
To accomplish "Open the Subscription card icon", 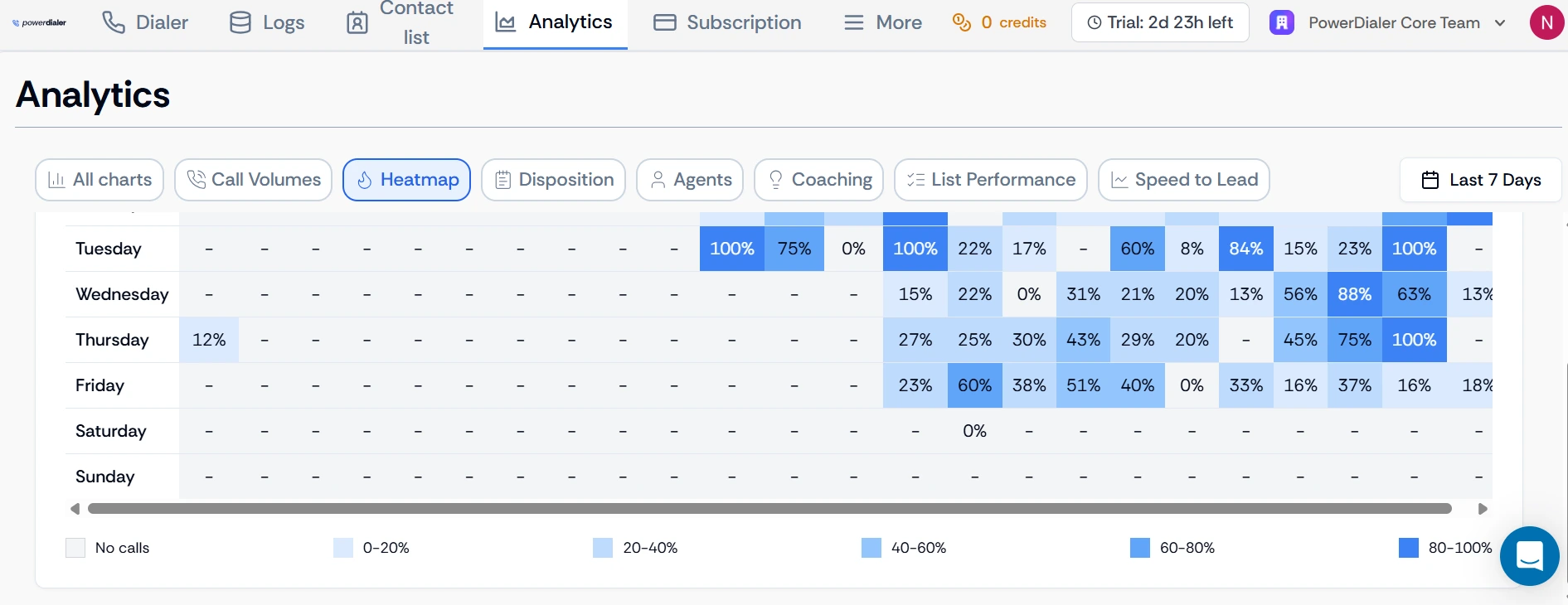I will 664,22.
